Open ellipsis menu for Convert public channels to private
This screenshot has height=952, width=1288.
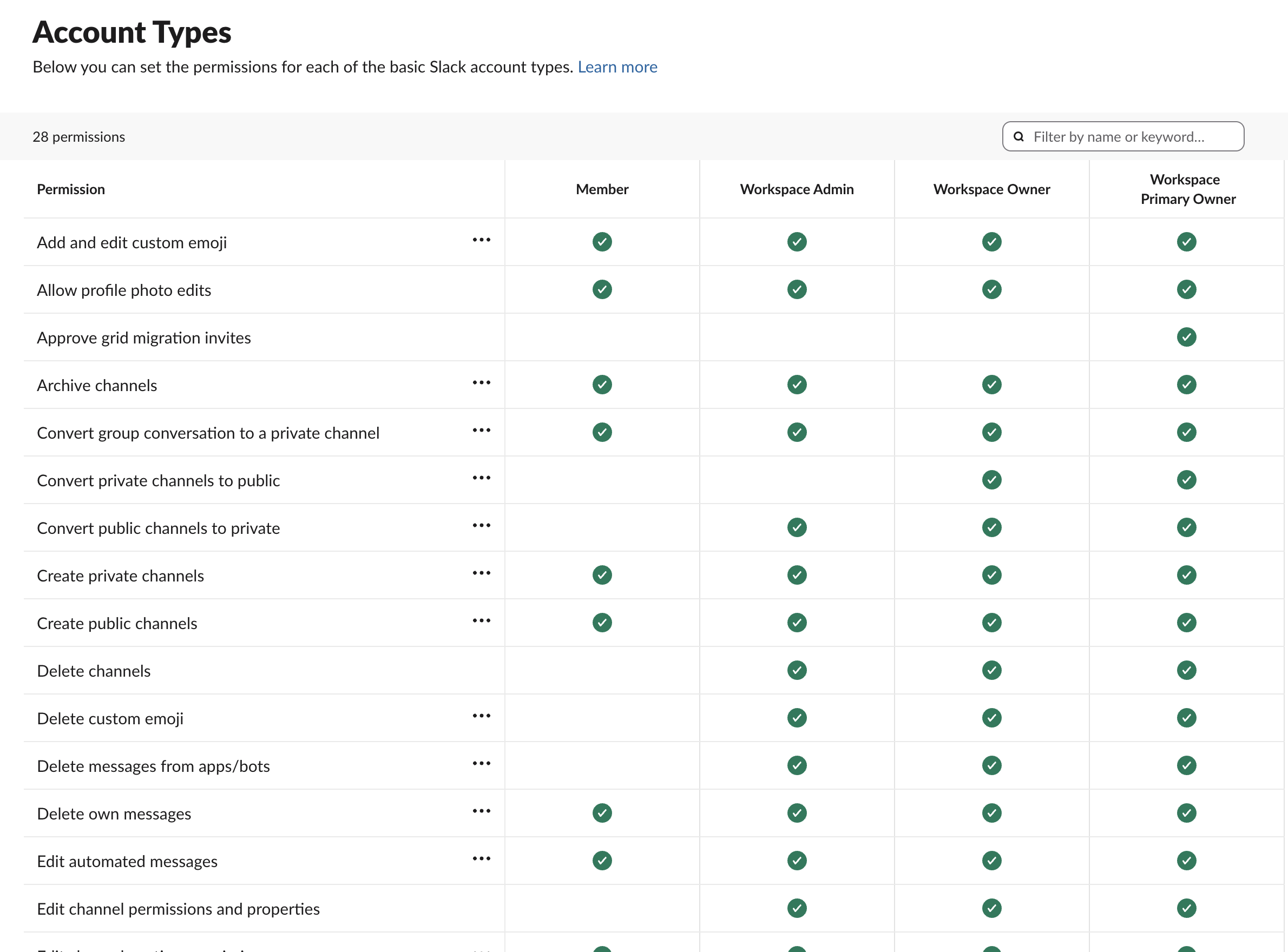(482, 526)
